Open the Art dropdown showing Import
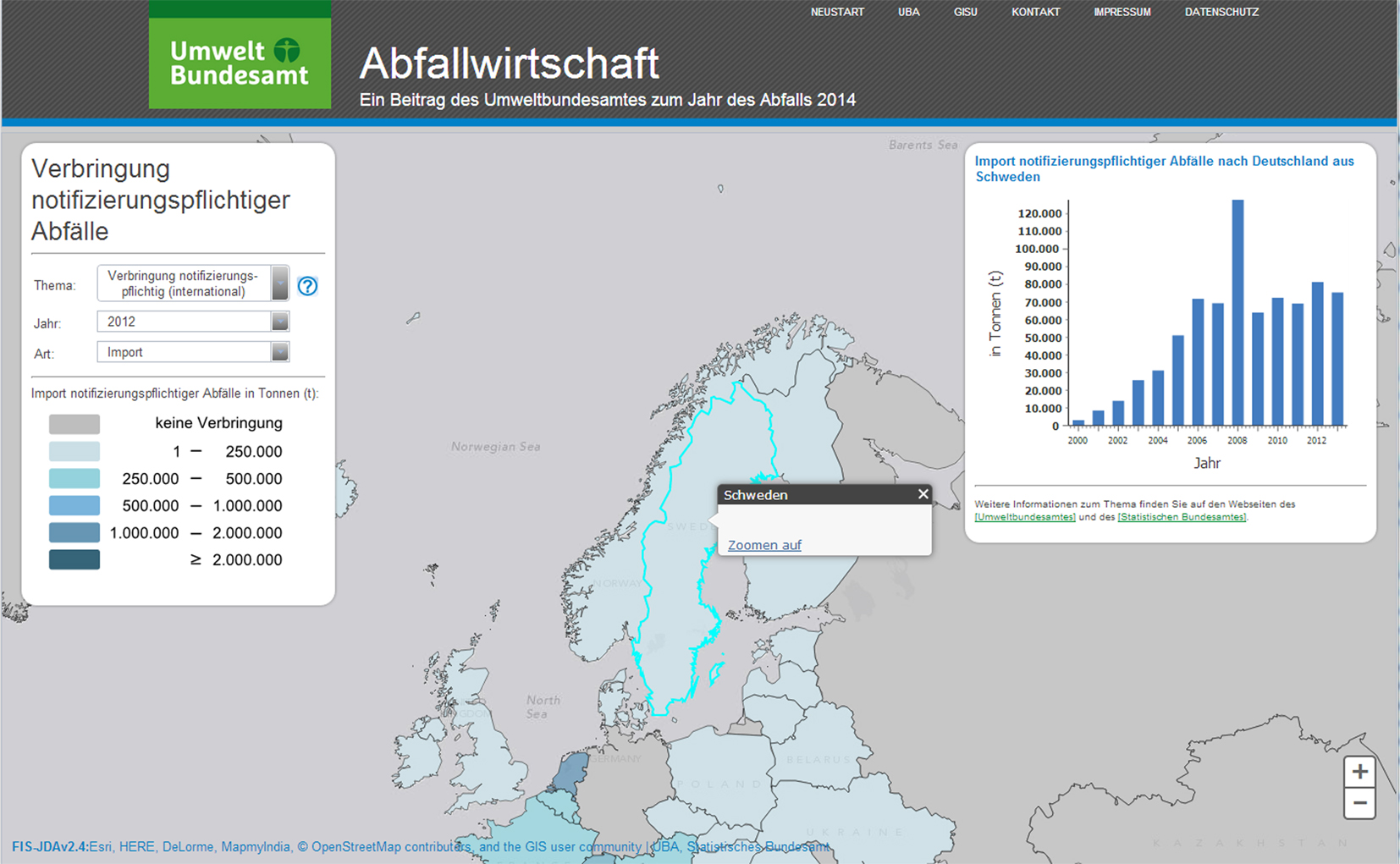1400x864 pixels. [279, 352]
